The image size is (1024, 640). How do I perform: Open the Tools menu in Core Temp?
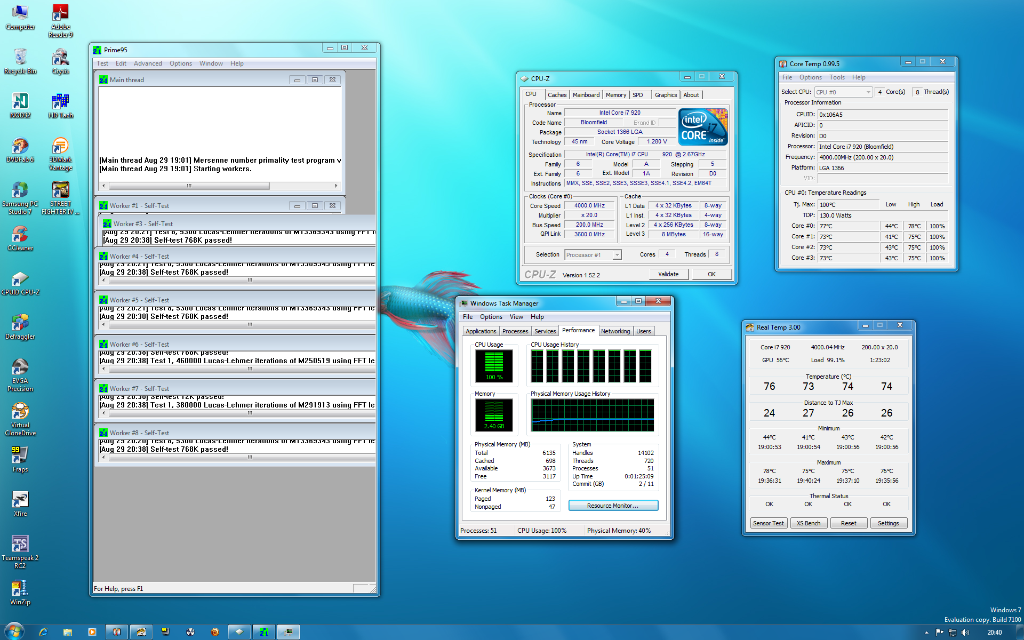[x=837, y=77]
